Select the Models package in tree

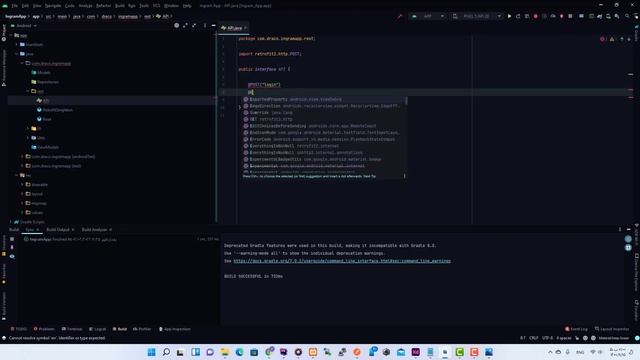(x=41, y=73)
